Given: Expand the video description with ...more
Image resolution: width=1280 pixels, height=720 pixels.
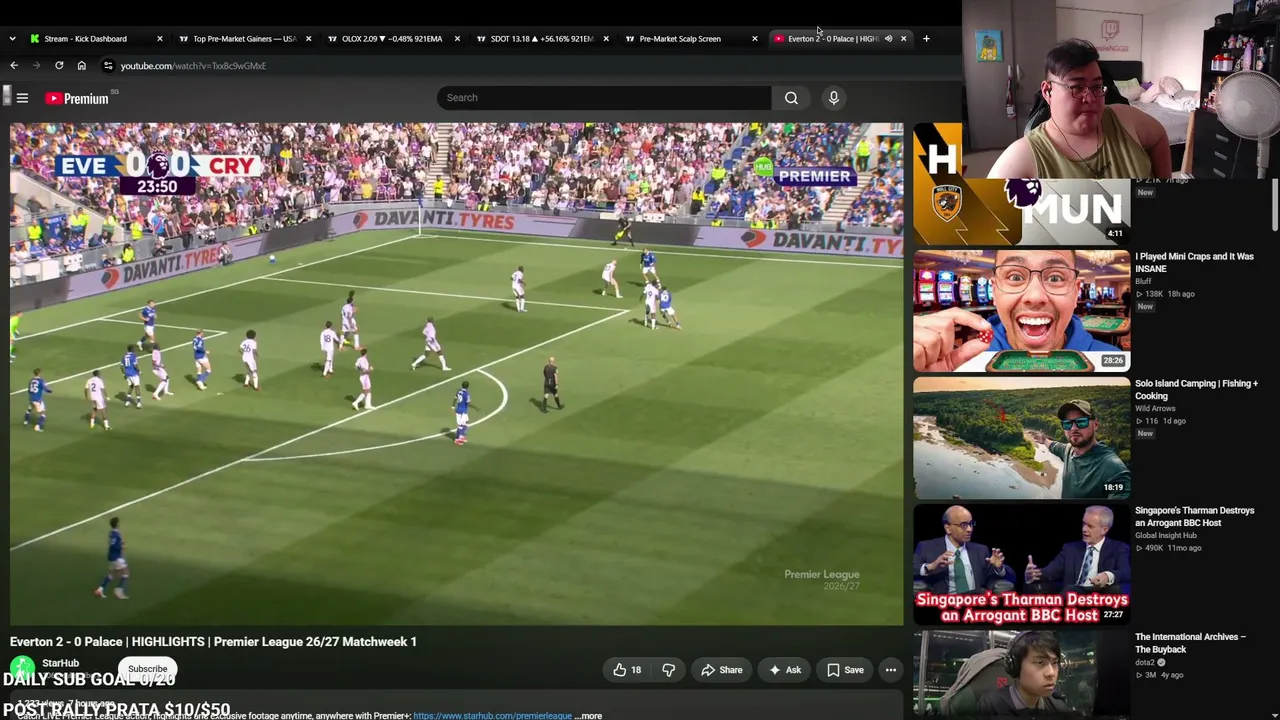Looking at the screenshot, I should pos(588,716).
